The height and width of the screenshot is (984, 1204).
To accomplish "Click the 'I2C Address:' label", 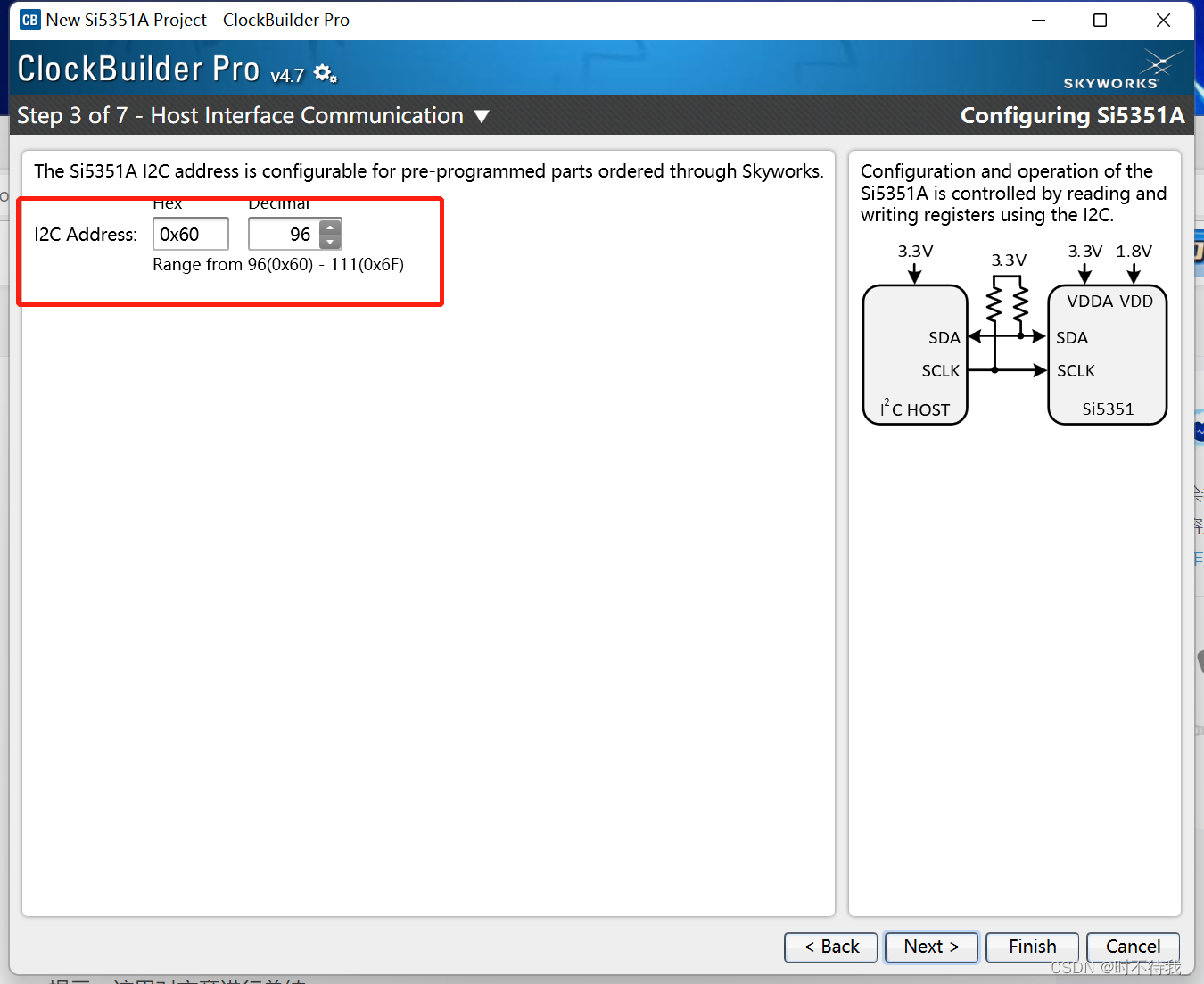I will [x=86, y=235].
